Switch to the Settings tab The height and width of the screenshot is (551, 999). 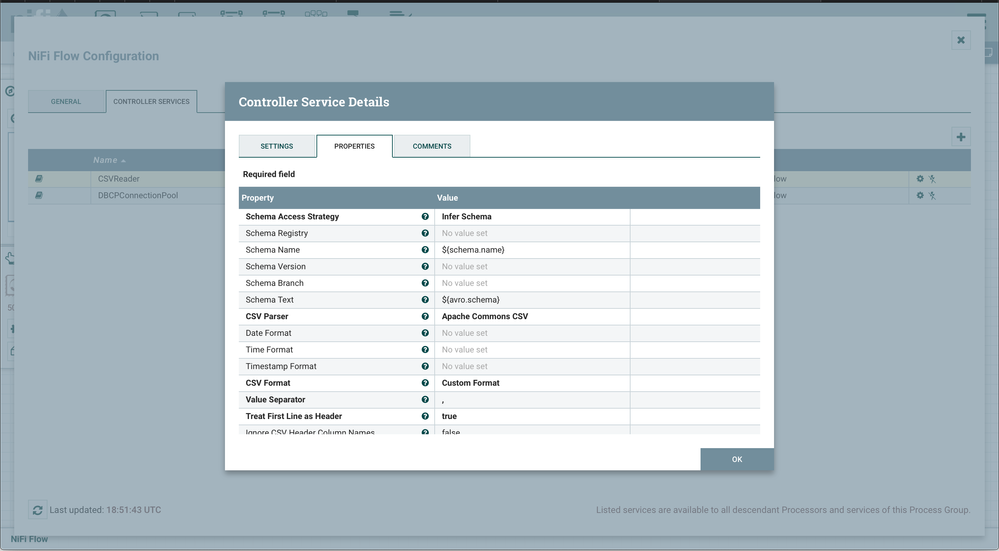coord(277,146)
